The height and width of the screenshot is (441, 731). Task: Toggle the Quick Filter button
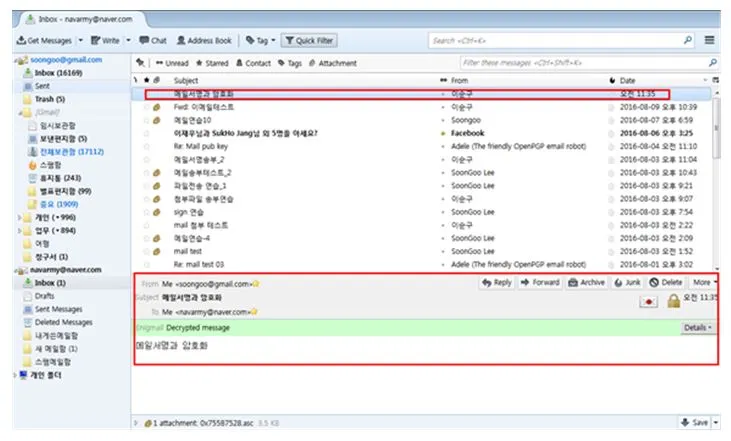[309, 41]
